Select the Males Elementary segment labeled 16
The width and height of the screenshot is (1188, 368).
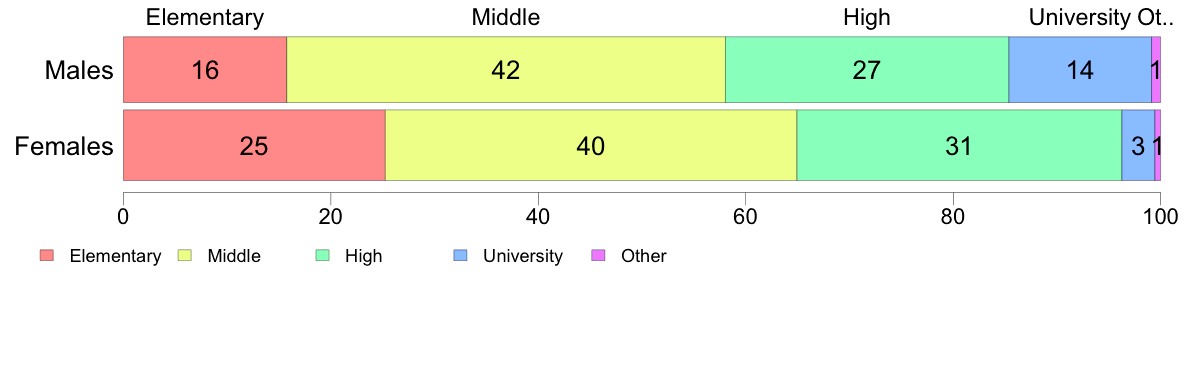point(205,69)
